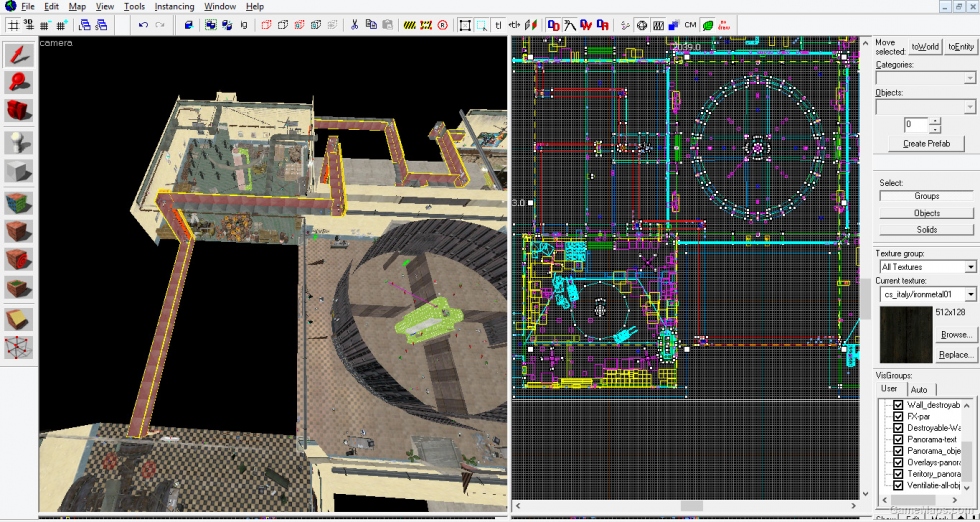Uncheck the Destroyable-Wa visgroup checkbox
The image size is (980, 522).
(898, 428)
